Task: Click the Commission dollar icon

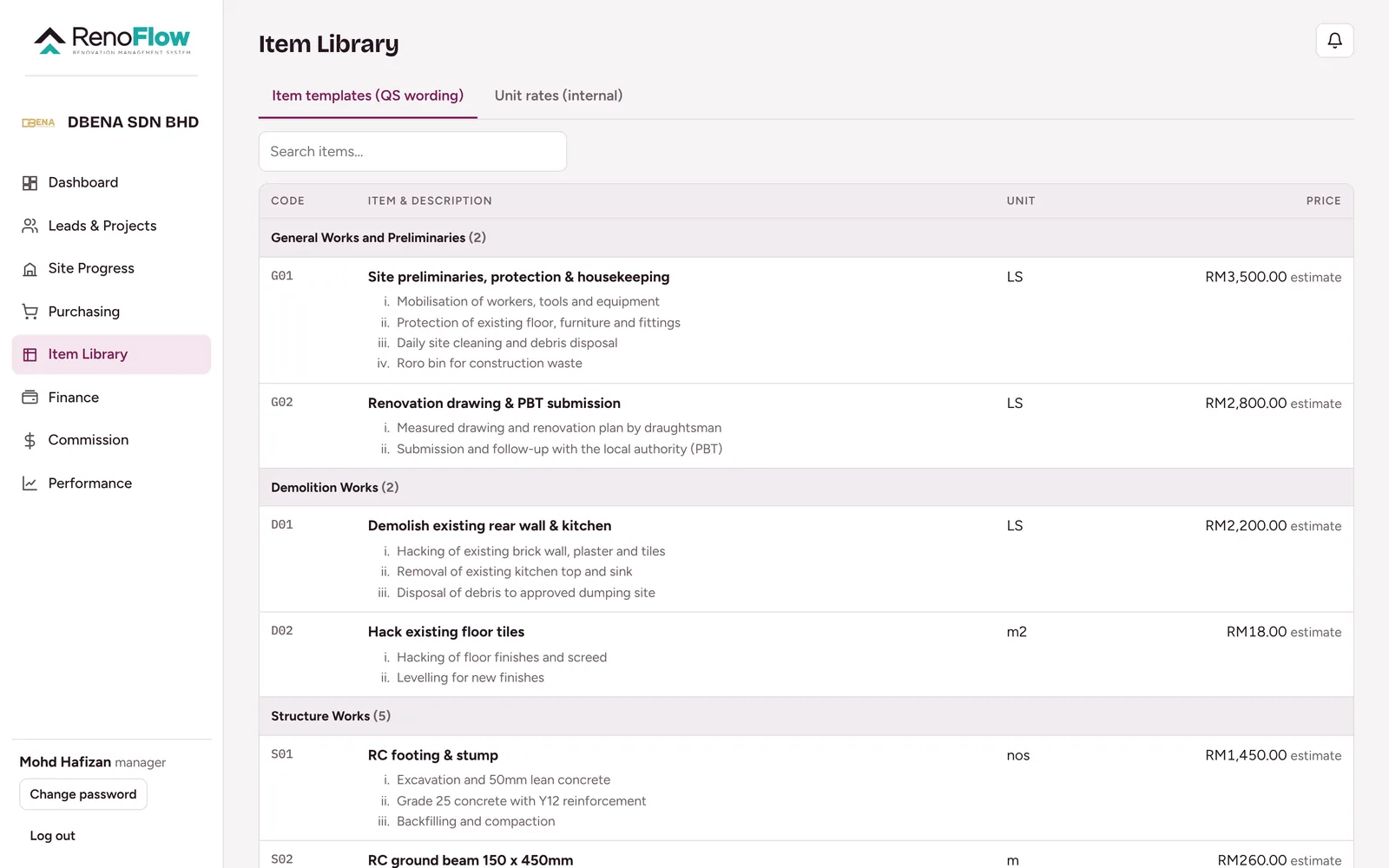Action: tap(30, 441)
